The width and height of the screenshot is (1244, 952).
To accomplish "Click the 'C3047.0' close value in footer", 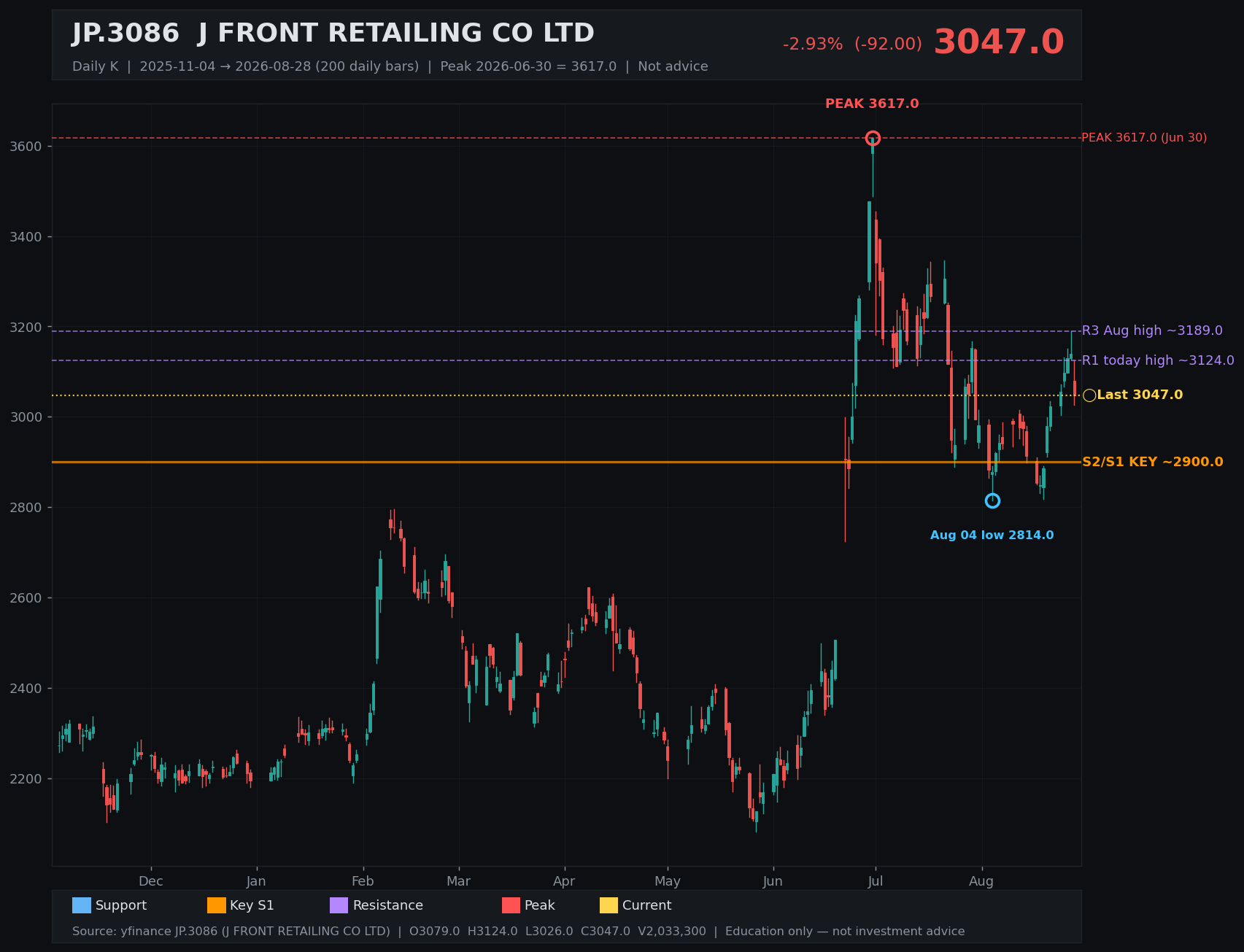I will tap(606, 932).
